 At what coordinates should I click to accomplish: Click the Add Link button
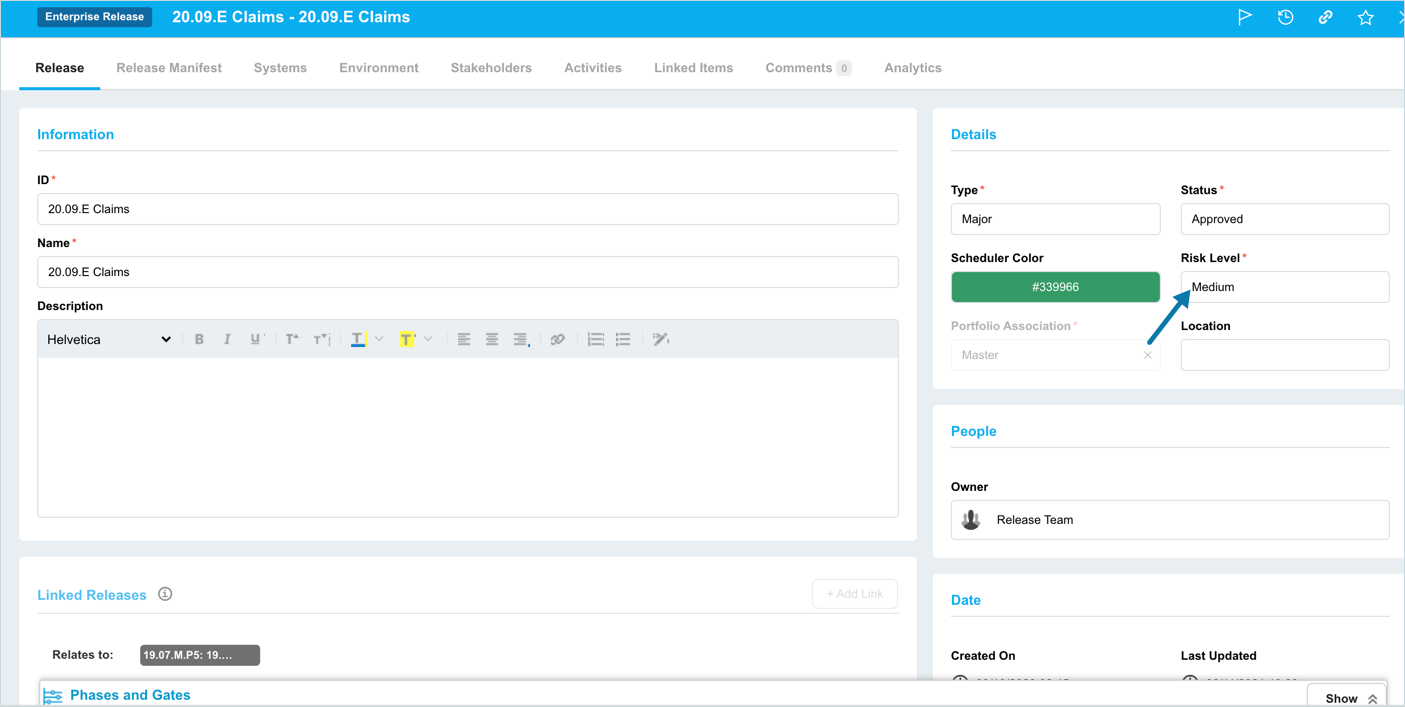tap(854, 594)
